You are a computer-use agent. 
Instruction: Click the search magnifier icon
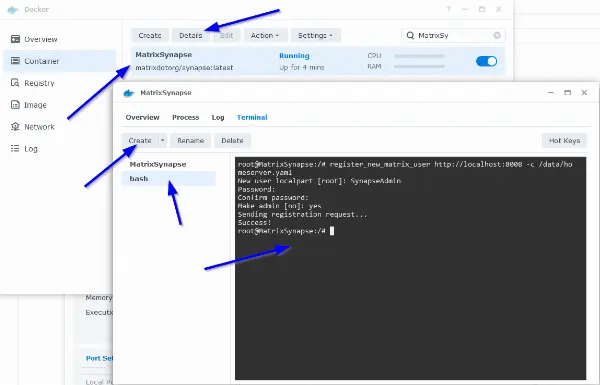tap(410, 35)
